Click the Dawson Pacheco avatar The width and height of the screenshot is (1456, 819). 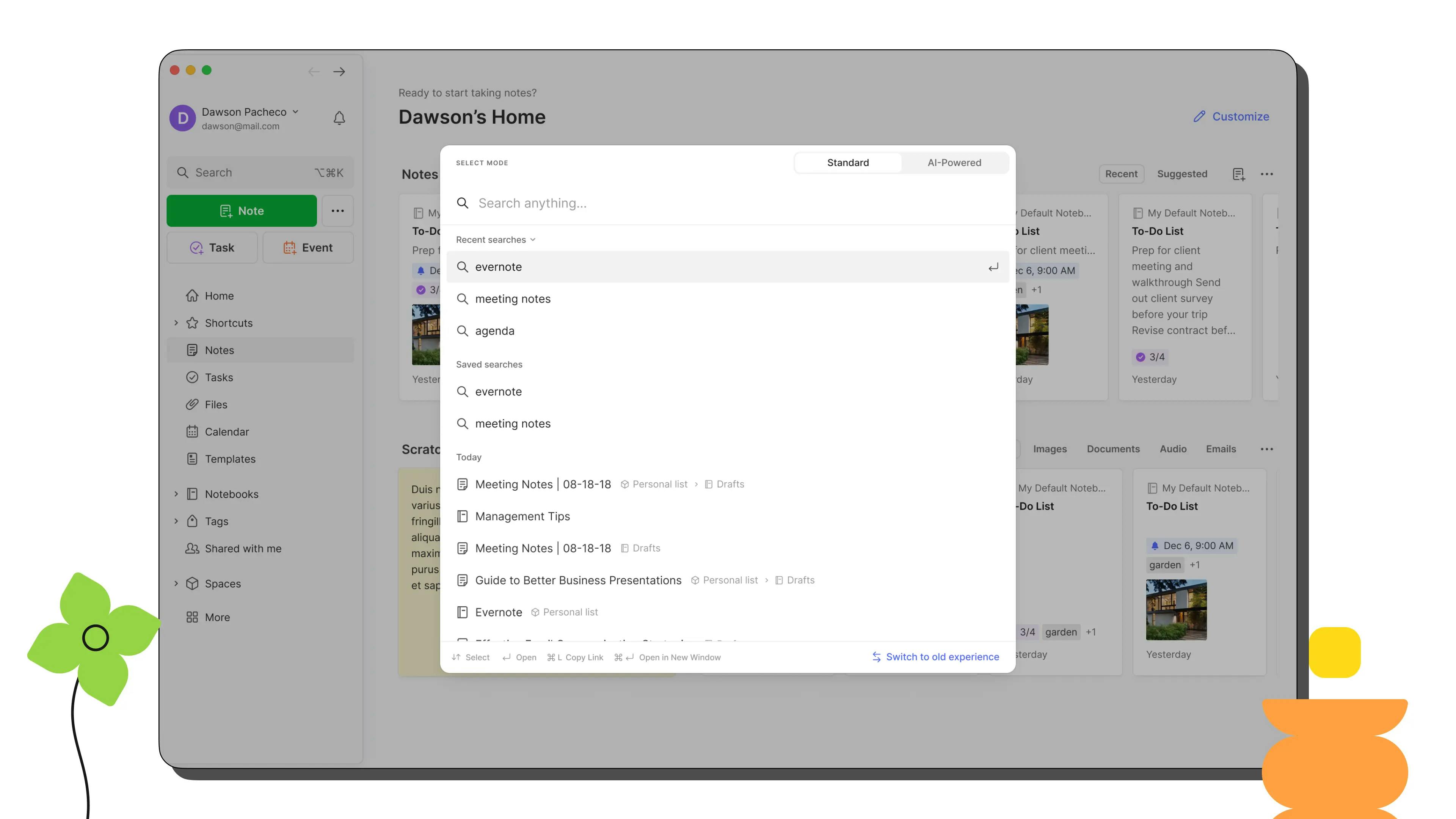(182, 118)
